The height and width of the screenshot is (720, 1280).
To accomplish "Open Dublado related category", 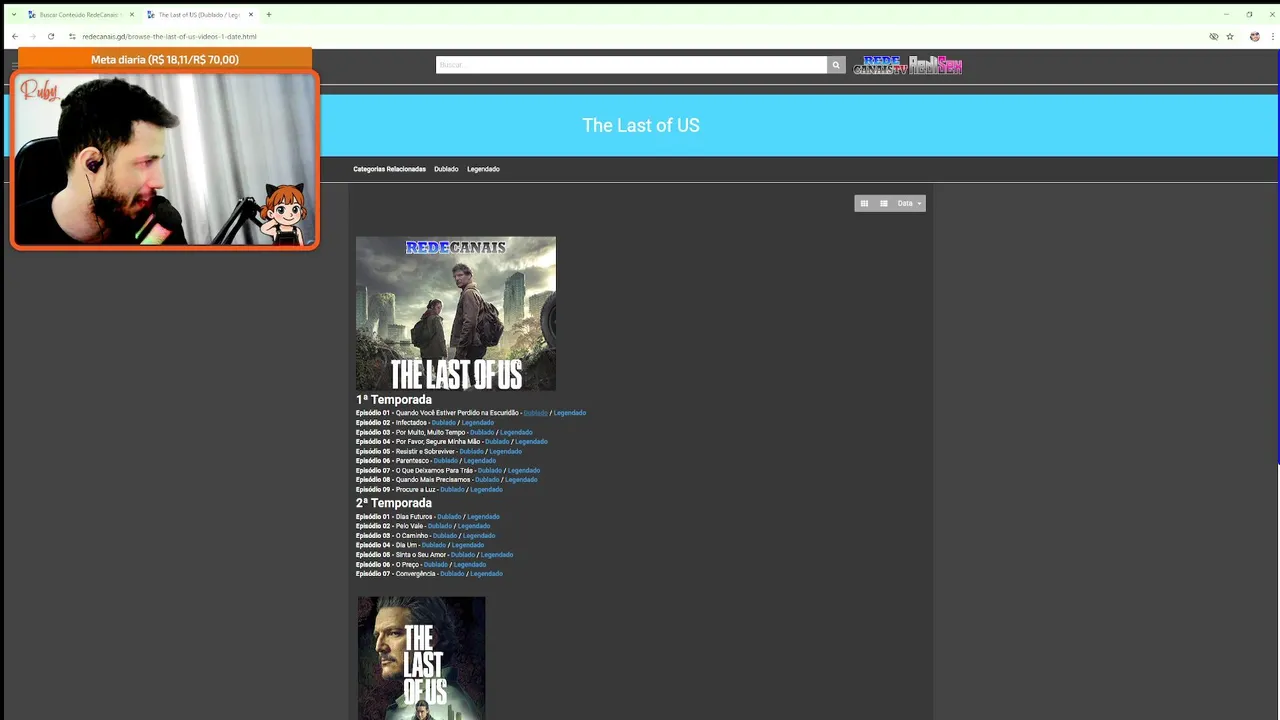I will click(446, 169).
